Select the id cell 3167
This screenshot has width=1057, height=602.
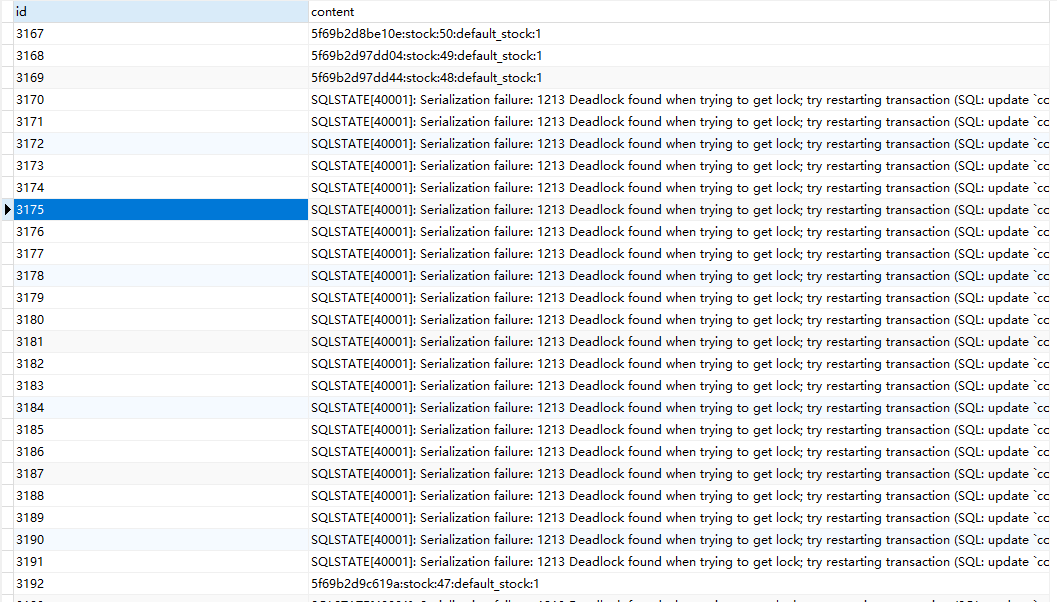[160, 34]
